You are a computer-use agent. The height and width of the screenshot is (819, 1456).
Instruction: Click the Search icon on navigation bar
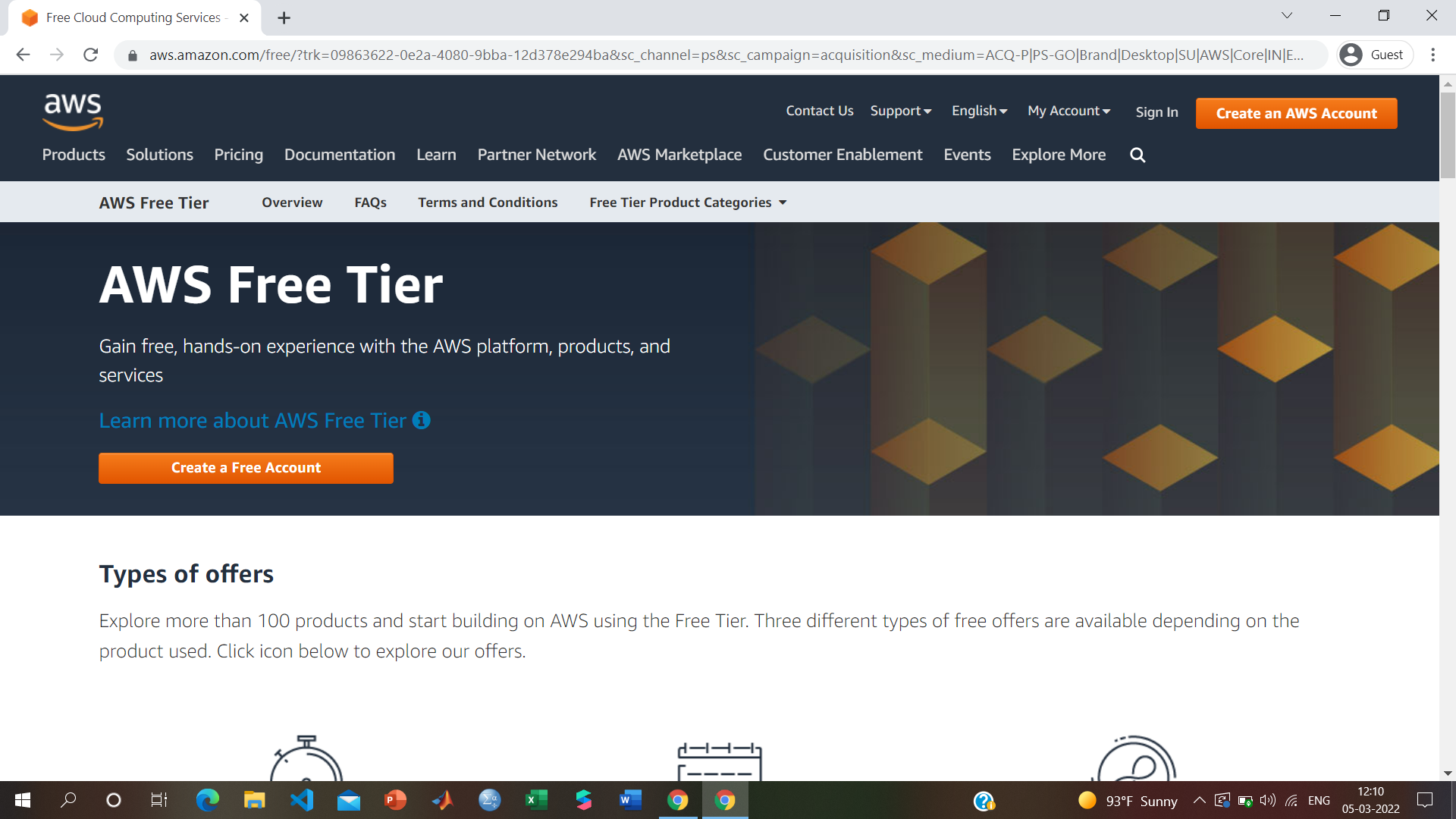pyautogui.click(x=1137, y=154)
